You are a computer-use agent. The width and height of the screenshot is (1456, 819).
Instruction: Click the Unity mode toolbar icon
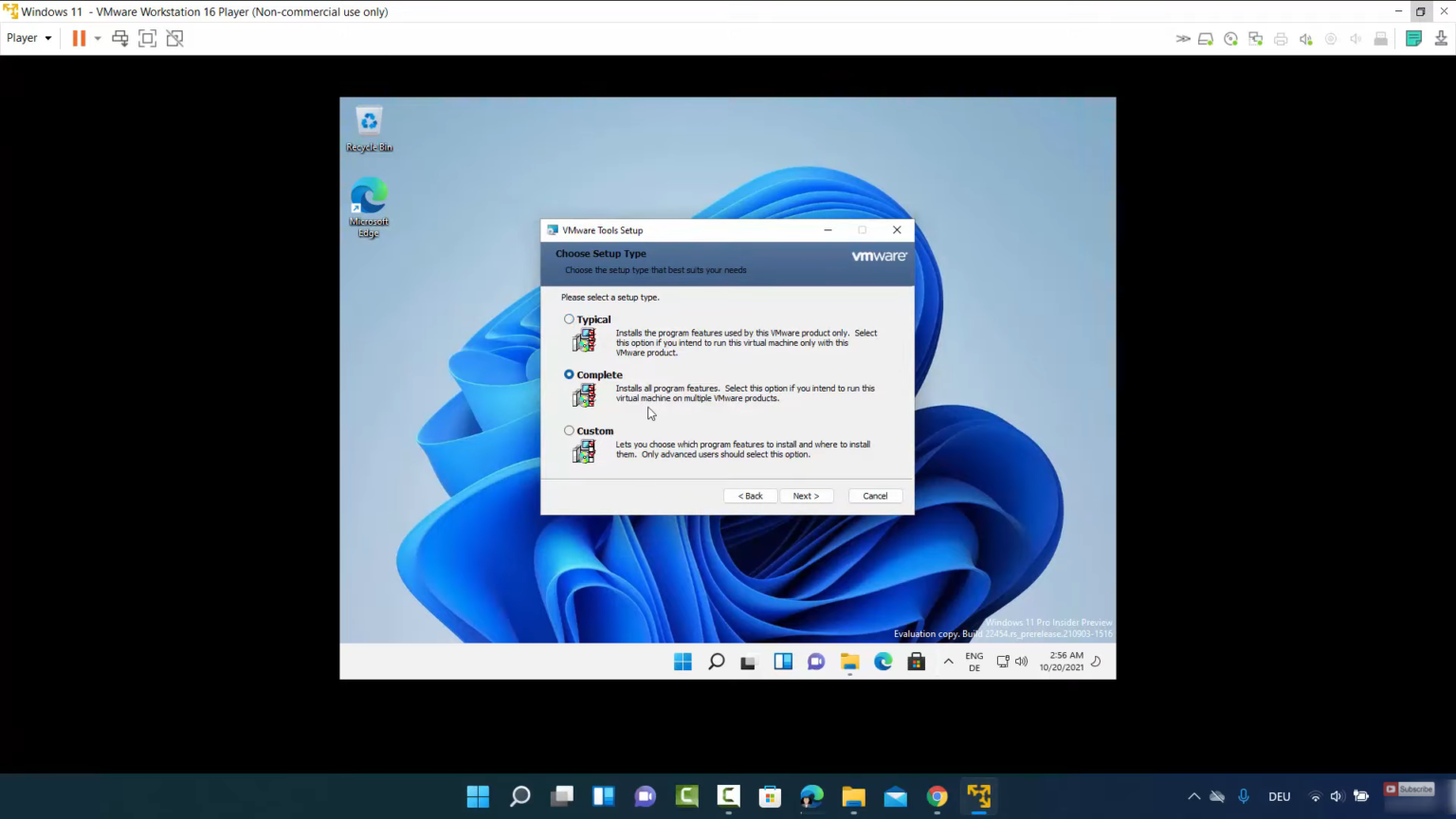[174, 38]
